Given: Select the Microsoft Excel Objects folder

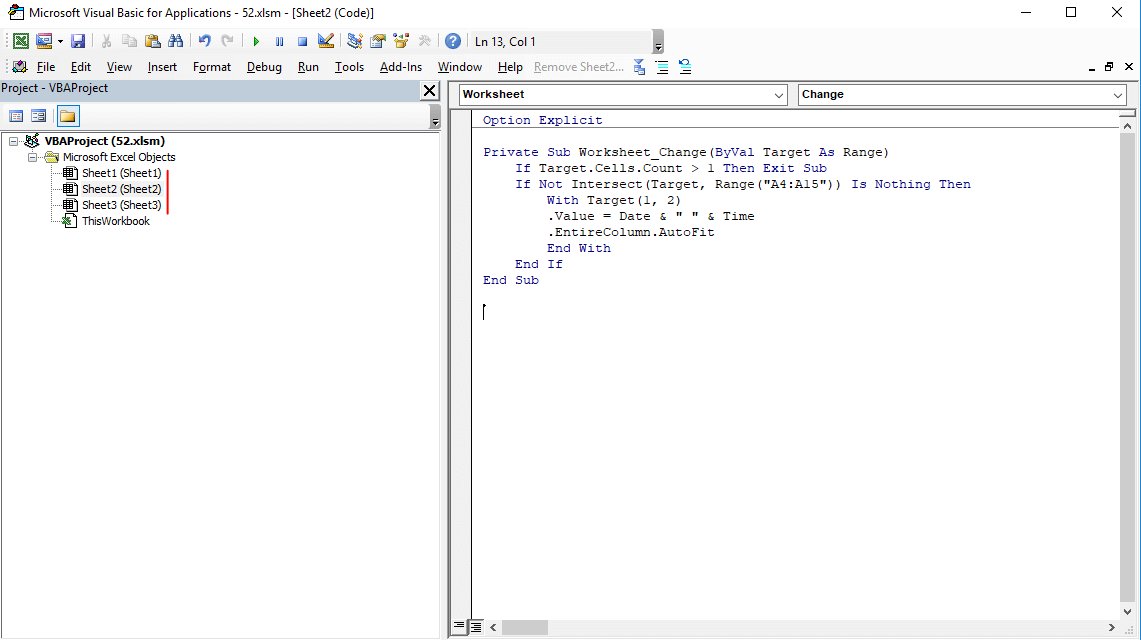Looking at the screenshot, I should [119, 157].
